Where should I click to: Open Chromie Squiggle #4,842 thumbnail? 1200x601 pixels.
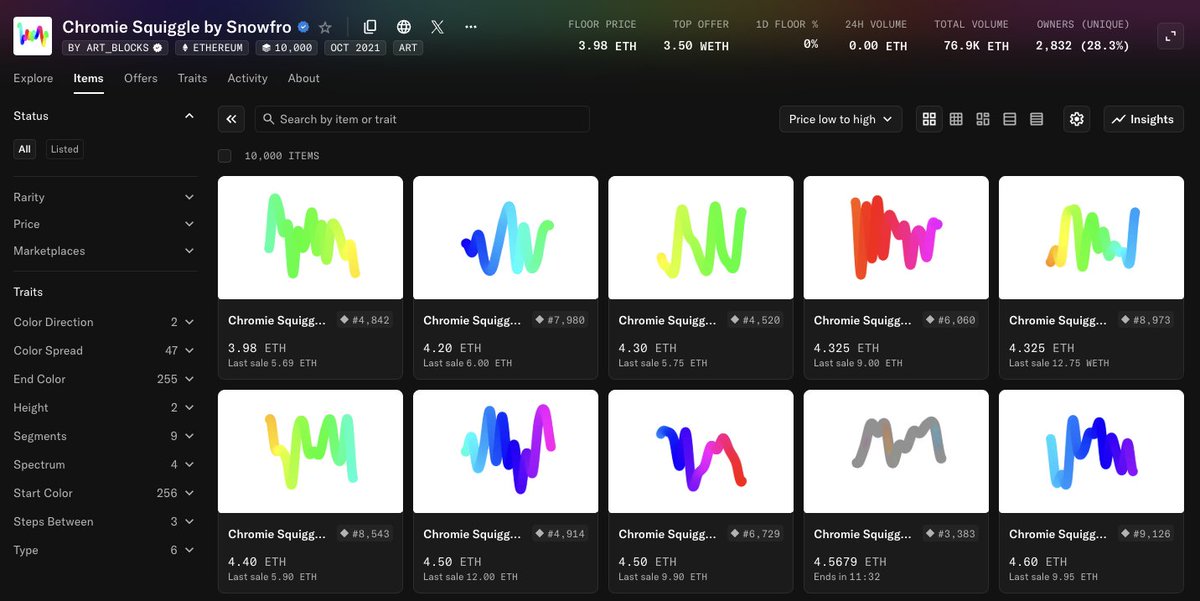[310, 238]
